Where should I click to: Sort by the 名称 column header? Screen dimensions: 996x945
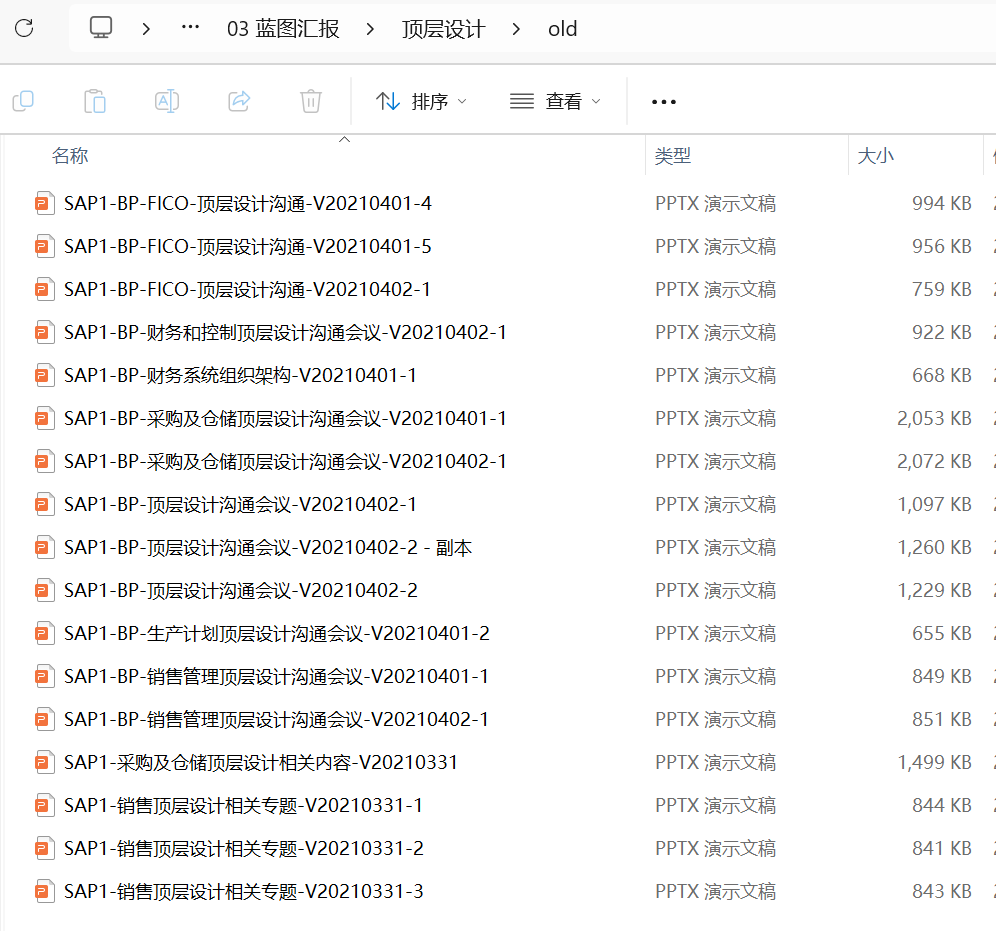pos(70,156)
